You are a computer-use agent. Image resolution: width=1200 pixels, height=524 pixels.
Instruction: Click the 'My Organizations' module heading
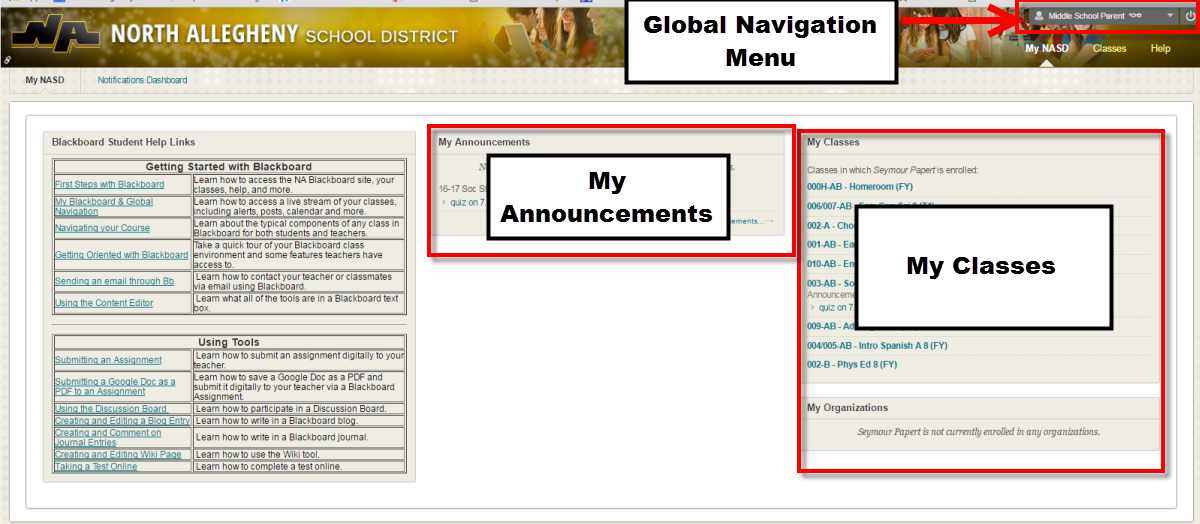(847, 408)
